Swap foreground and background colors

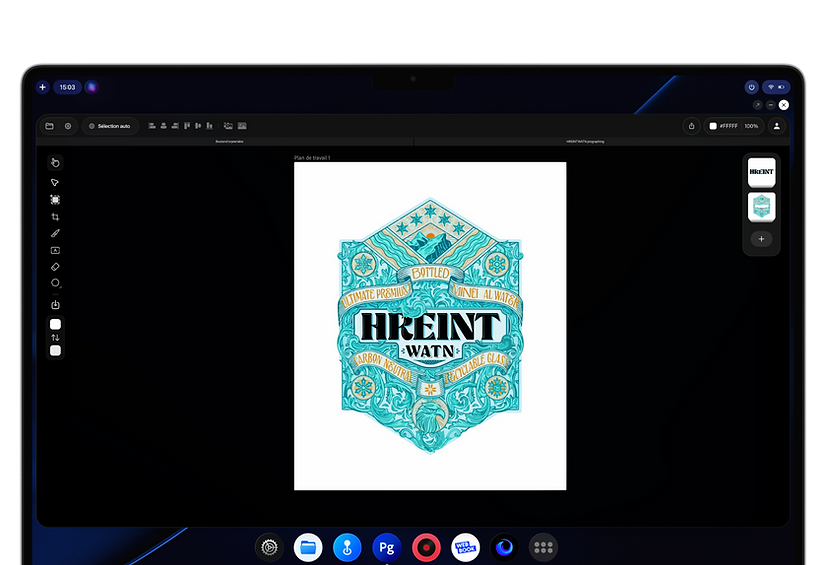click(x=55, y=337)
